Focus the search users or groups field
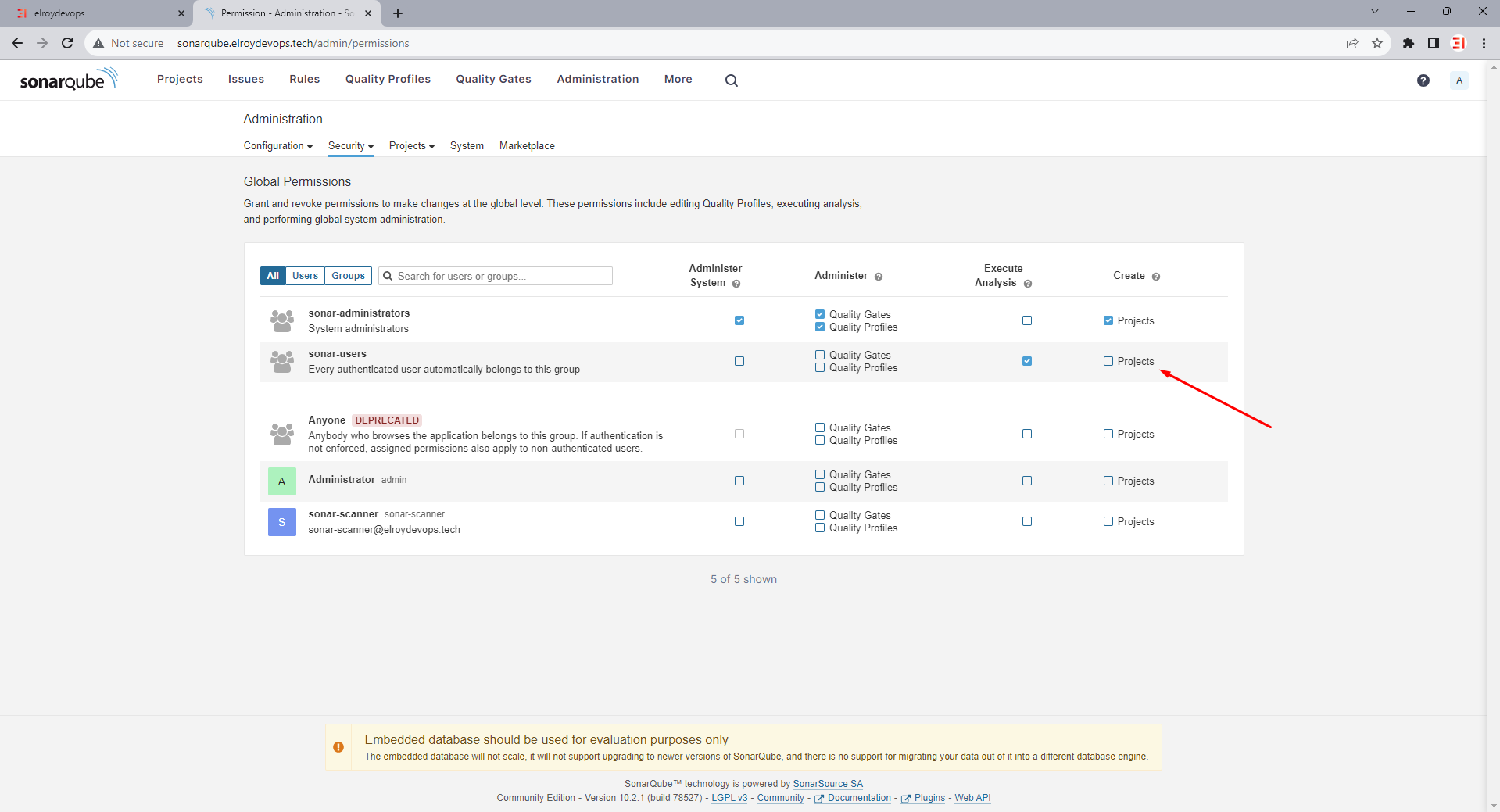The height and width of the screenshot is (812, 1500). (x=496, y=276)
